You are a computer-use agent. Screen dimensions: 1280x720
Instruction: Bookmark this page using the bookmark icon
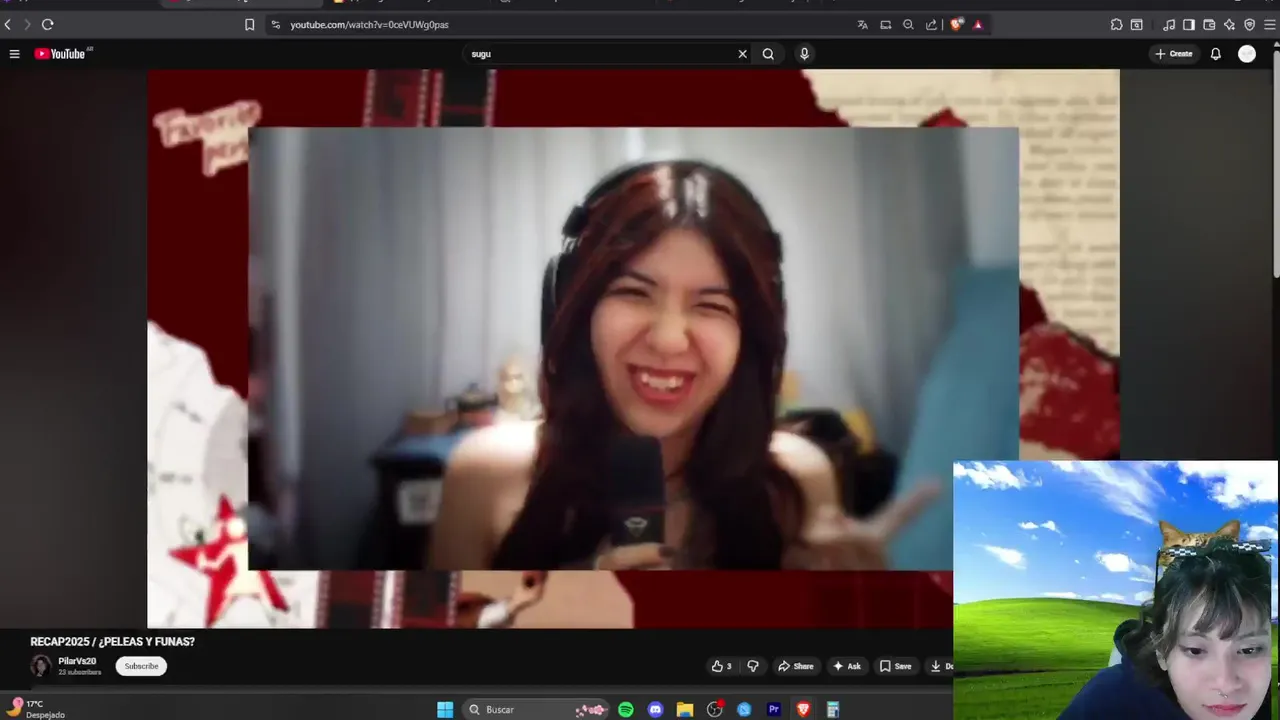pyautogui.click(x=250, y=24)
